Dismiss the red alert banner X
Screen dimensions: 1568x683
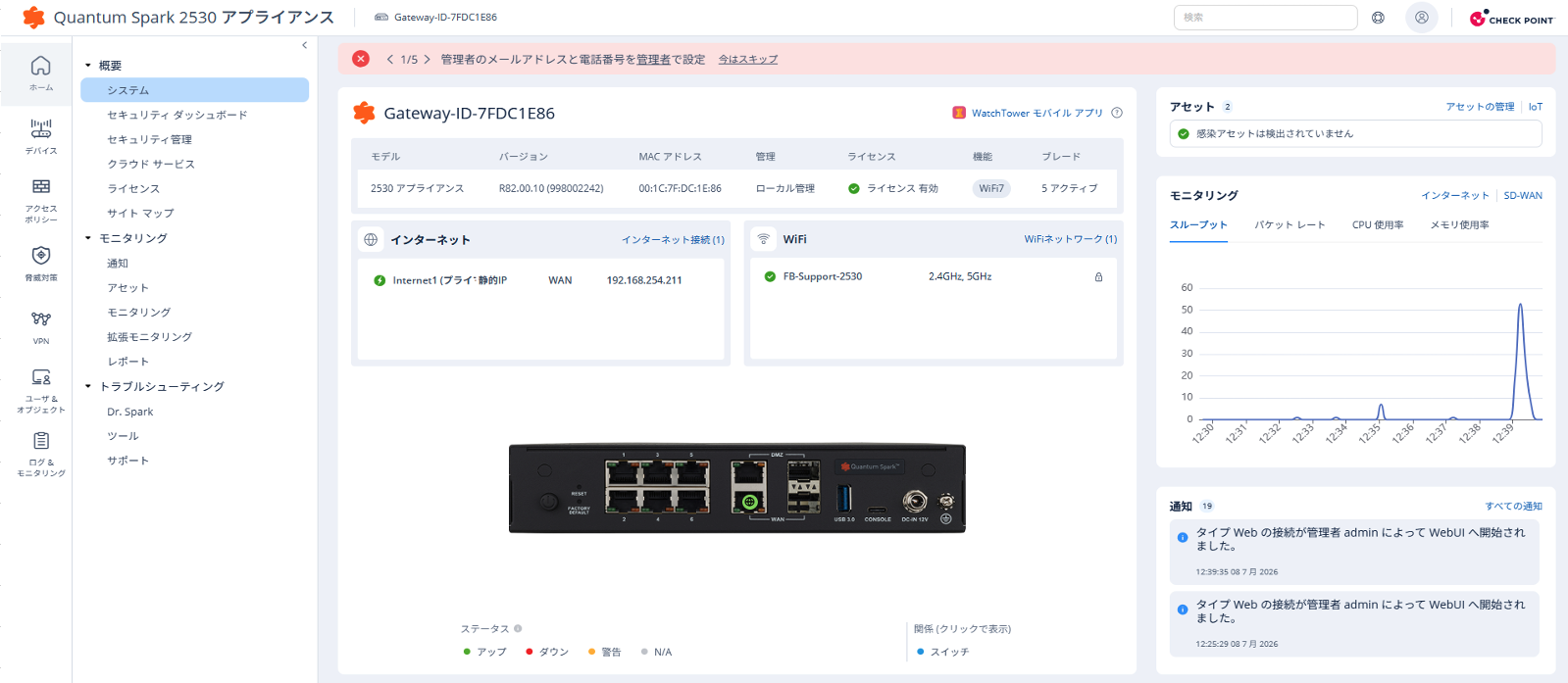tap(361, 59)
